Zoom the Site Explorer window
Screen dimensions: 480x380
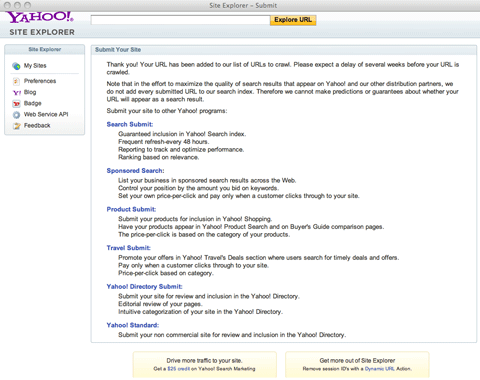27,5
